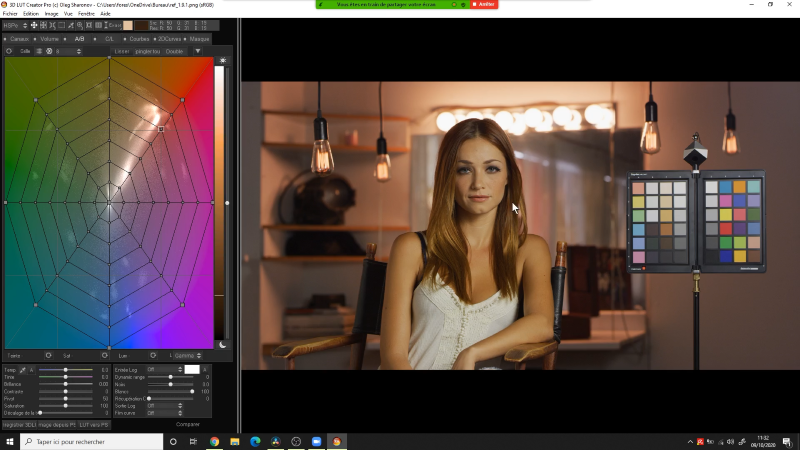Click the Saturation slider handle
Viewport: 800px width, 450px height.
65,405
